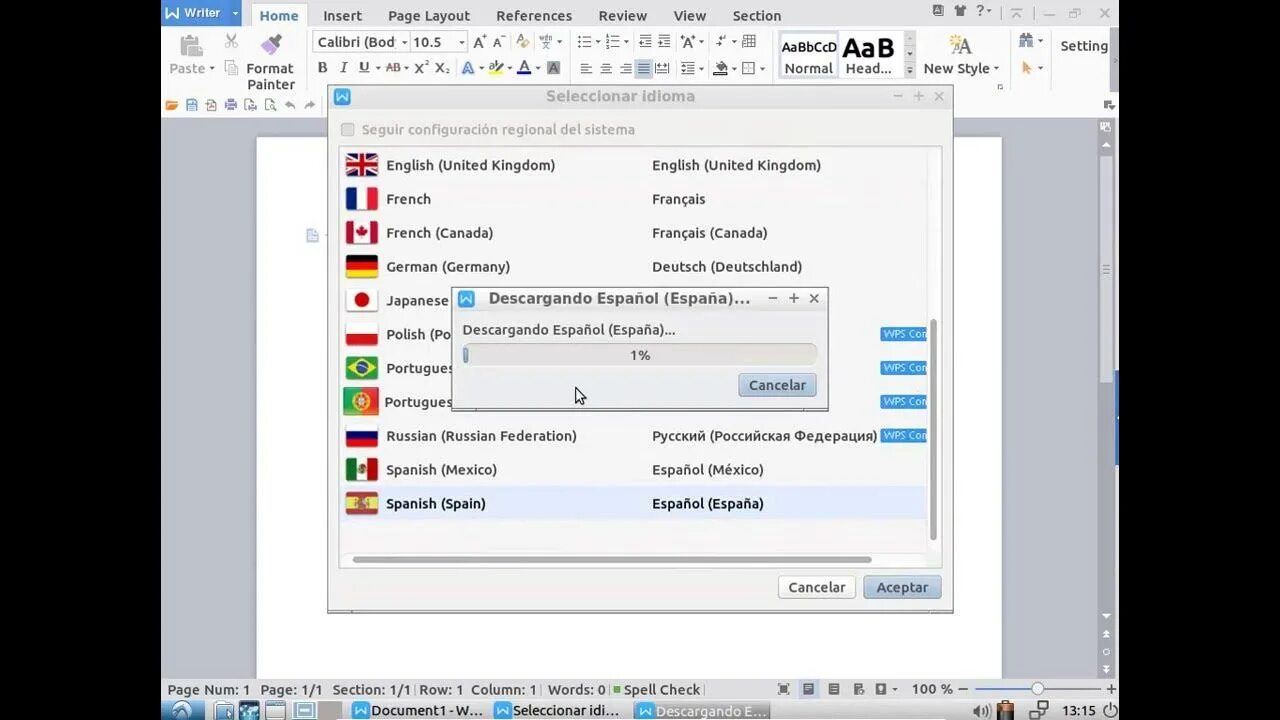Click Aceptar in Seleccionar idioma dialog
1280x720 pixels.
coord(902,587)
